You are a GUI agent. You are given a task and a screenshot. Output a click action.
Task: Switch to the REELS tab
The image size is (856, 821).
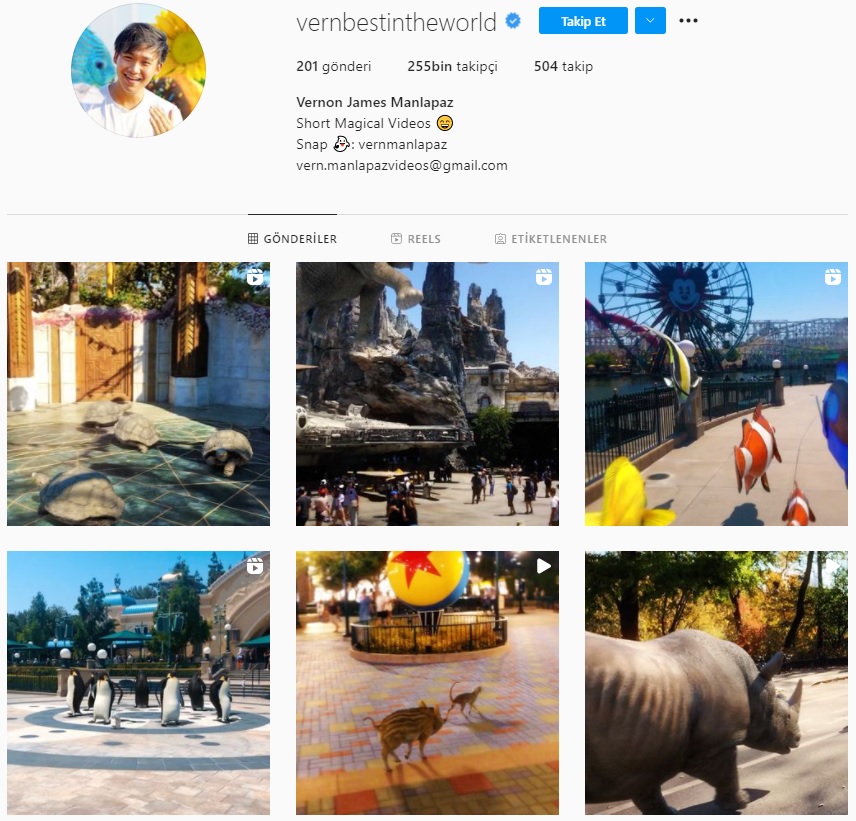coord(415,239)
